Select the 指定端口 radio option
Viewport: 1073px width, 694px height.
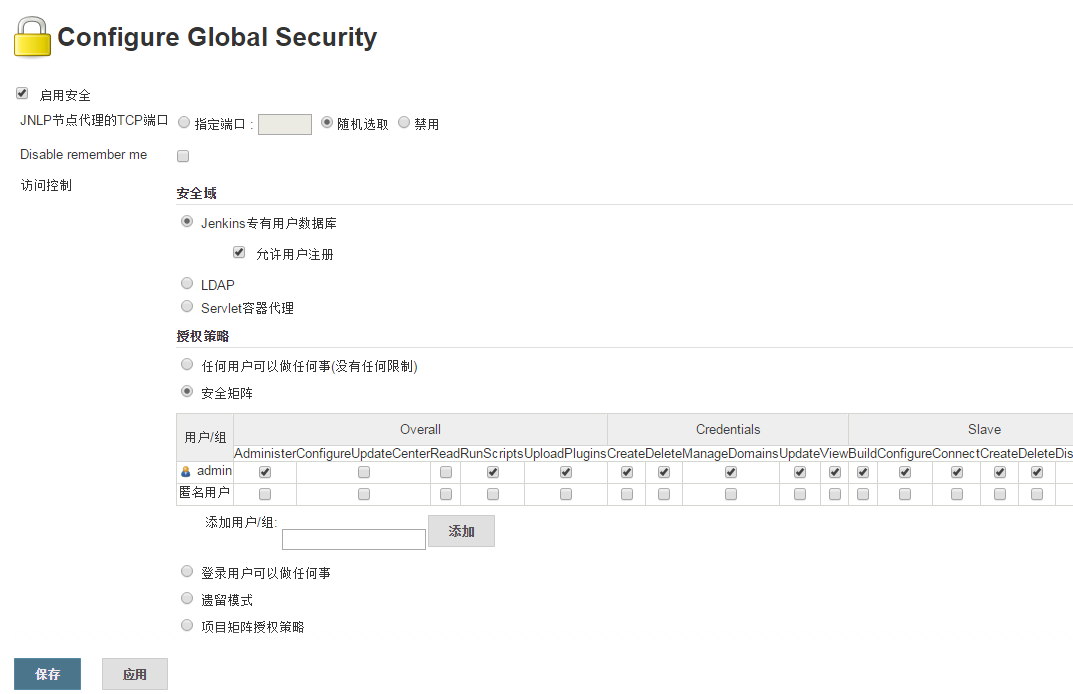184,123
